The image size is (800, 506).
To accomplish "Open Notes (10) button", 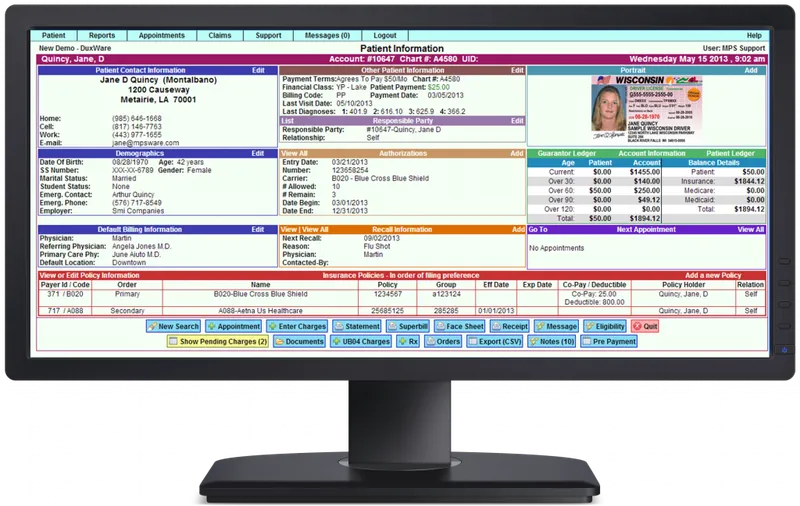I will coord(552,342).
